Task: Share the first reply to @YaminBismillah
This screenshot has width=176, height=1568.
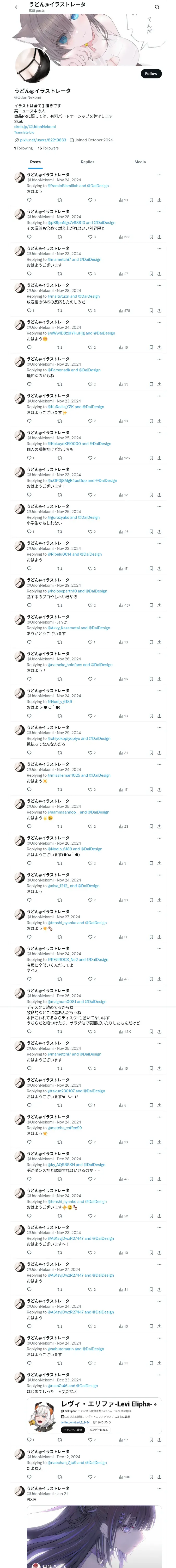Action: [x=160, y=200]
